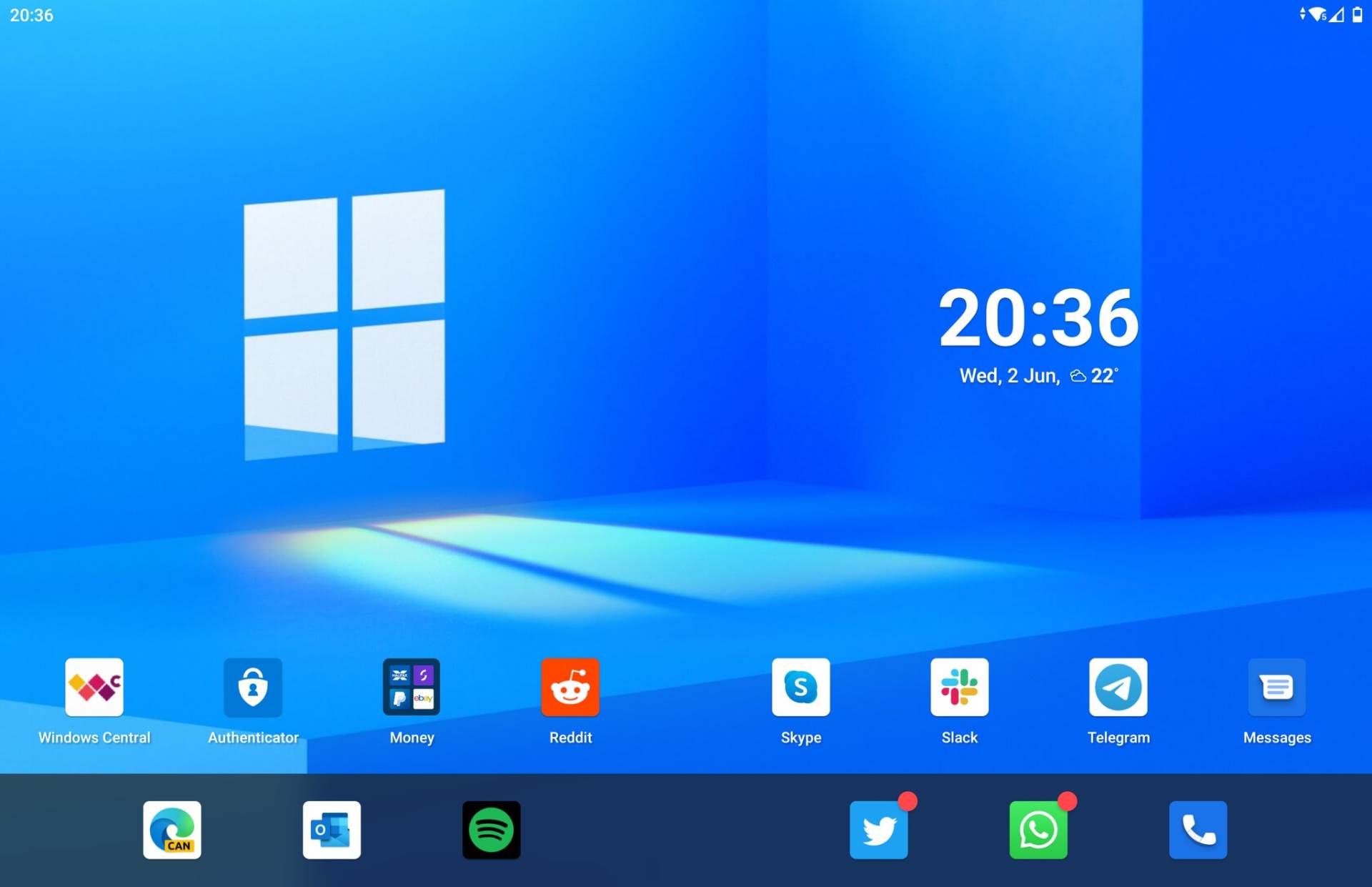Launch the Slack app
This screenshot has height=887, width=1372.
tap(959, 688)
